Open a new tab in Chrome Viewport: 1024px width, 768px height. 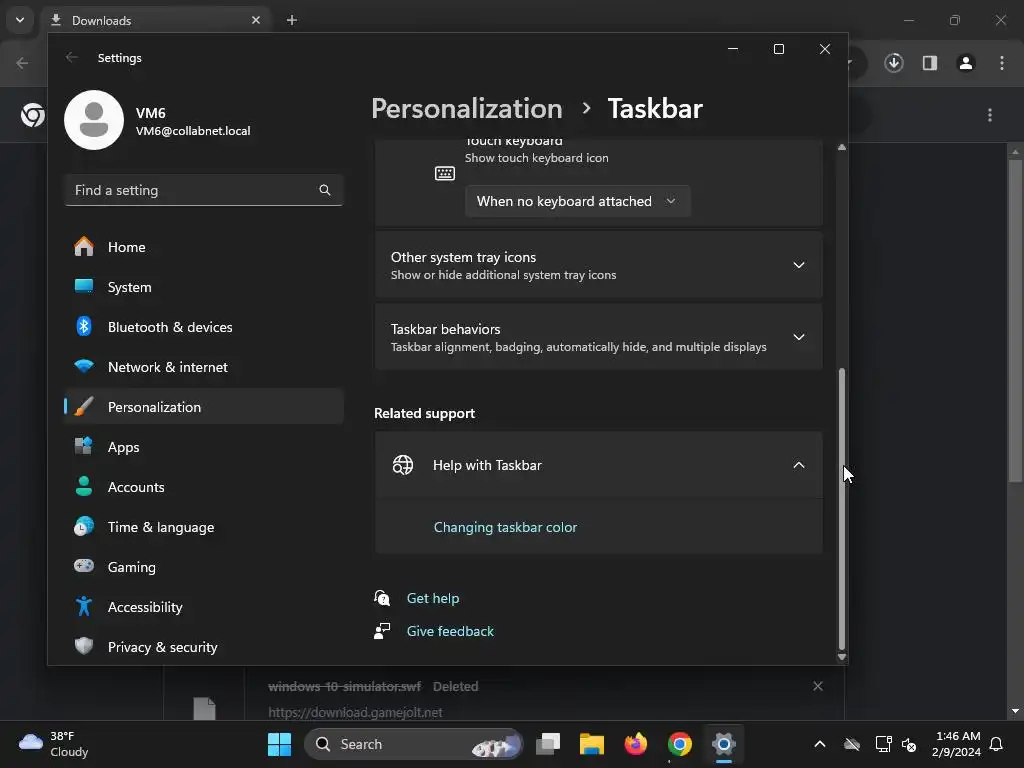292,20
